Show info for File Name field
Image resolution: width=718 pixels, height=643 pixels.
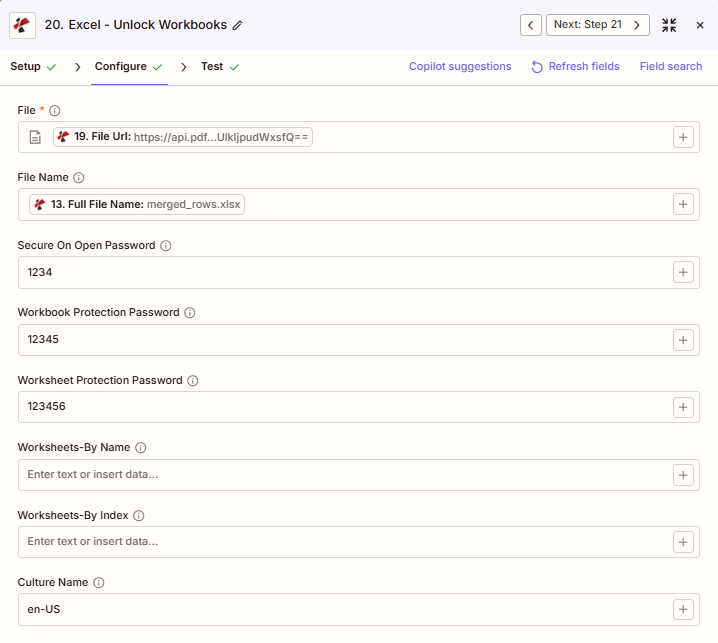click(x=79, y=178)
